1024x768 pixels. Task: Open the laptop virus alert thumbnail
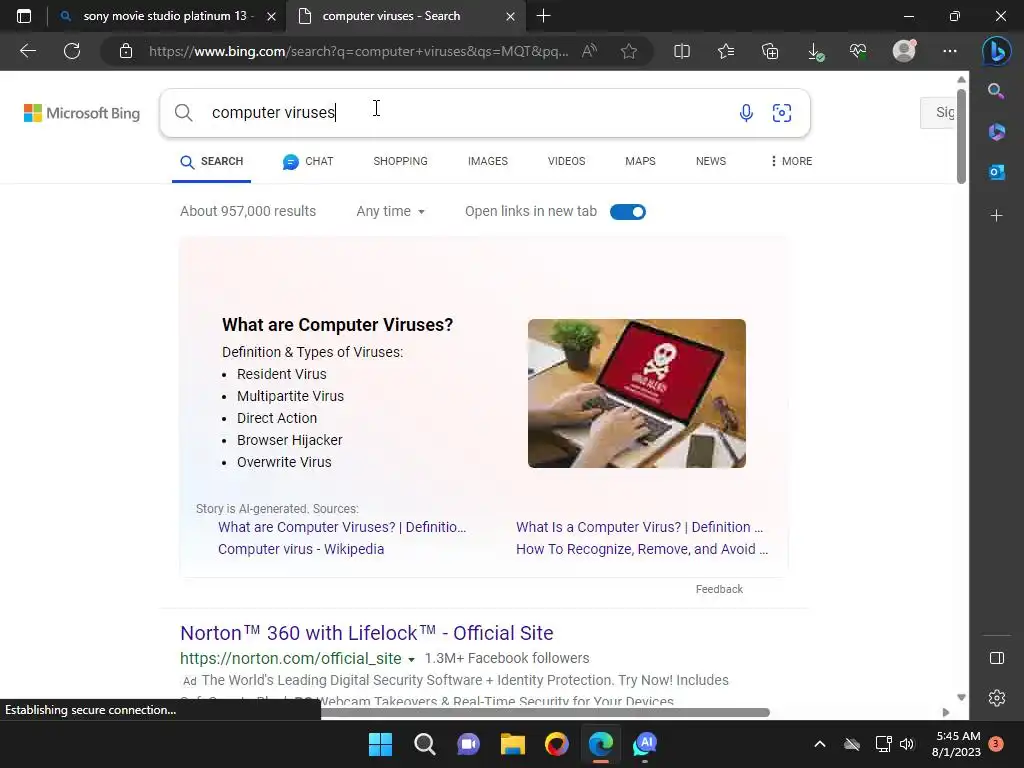[x=637, y=393]
